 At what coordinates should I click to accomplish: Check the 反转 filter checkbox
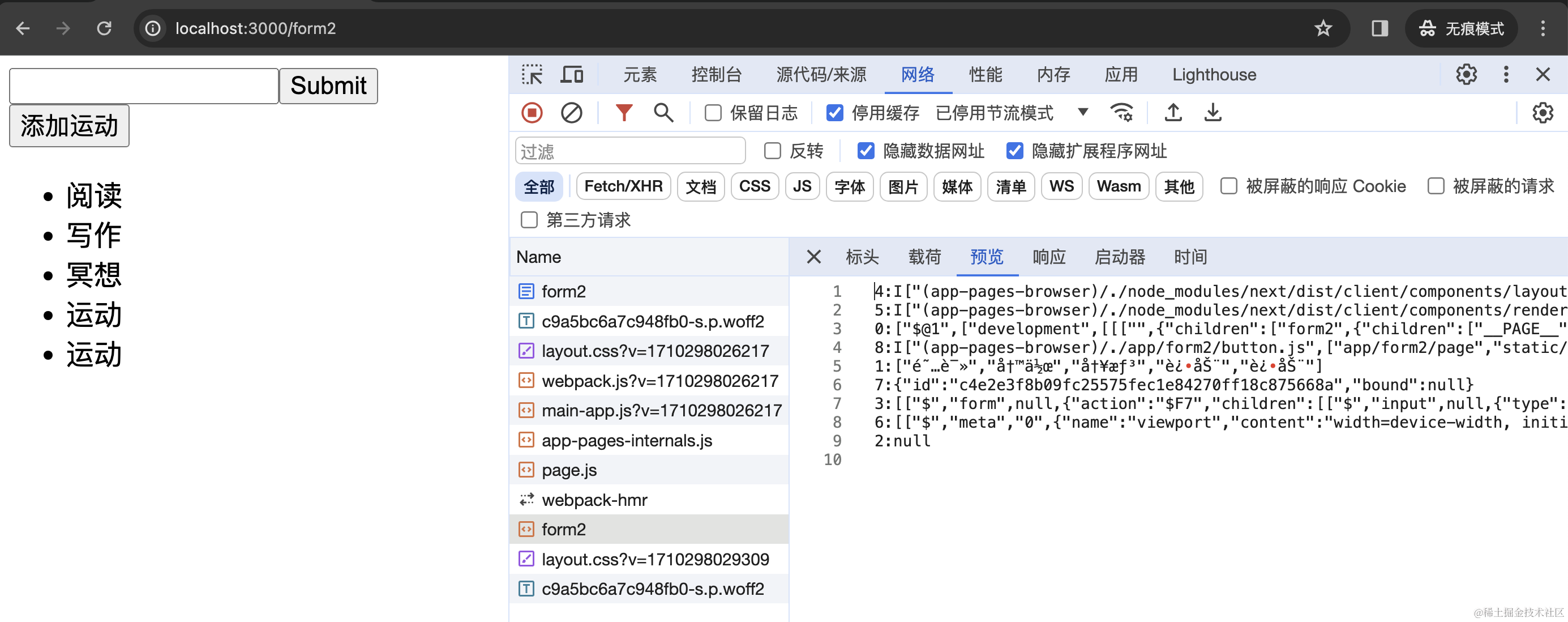click(x=773, y=151)
